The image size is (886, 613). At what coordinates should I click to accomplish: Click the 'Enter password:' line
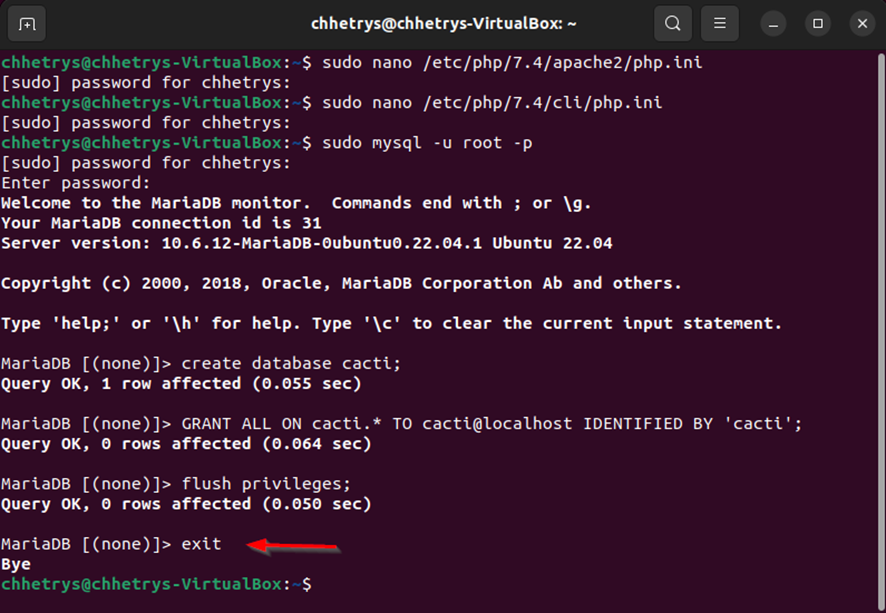point(76,182)
